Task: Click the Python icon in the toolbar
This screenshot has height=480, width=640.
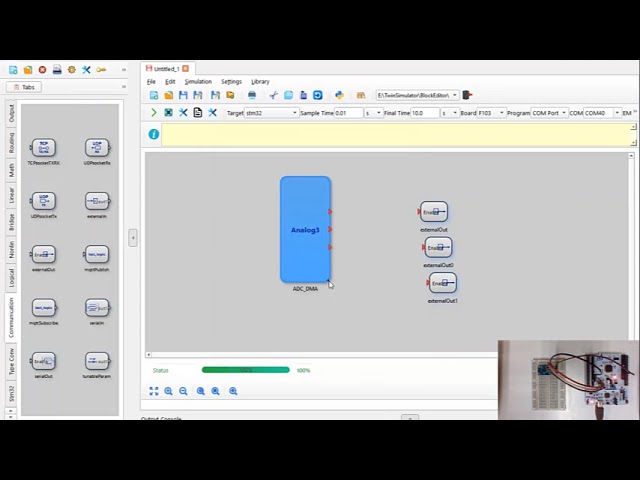Action: (339, 95)
